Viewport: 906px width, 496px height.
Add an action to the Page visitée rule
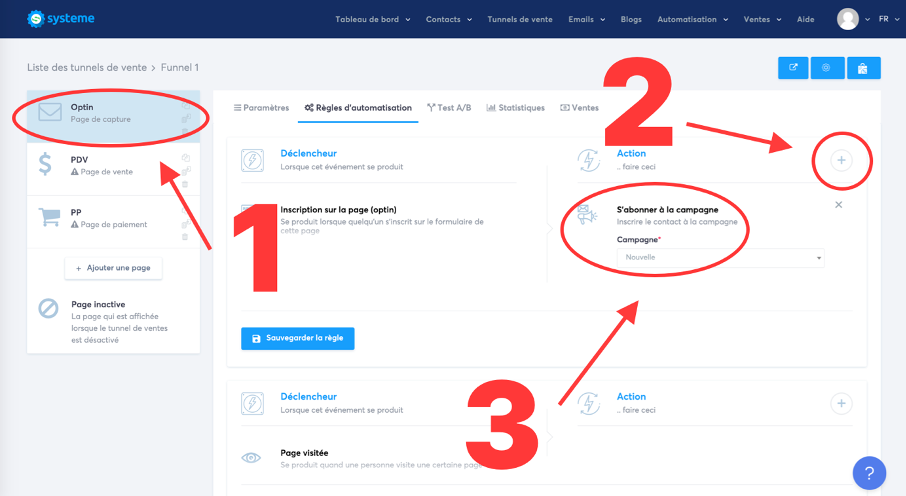pos(841,403)
